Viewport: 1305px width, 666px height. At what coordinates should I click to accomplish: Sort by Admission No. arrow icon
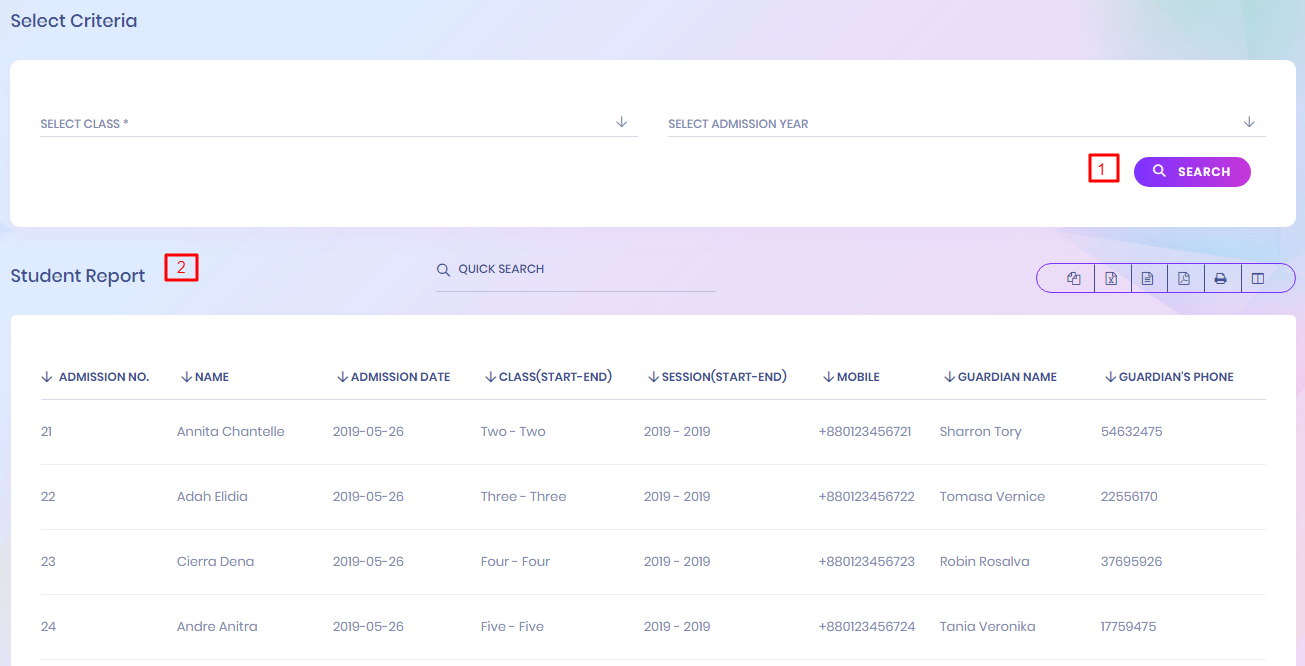point(46,377)
